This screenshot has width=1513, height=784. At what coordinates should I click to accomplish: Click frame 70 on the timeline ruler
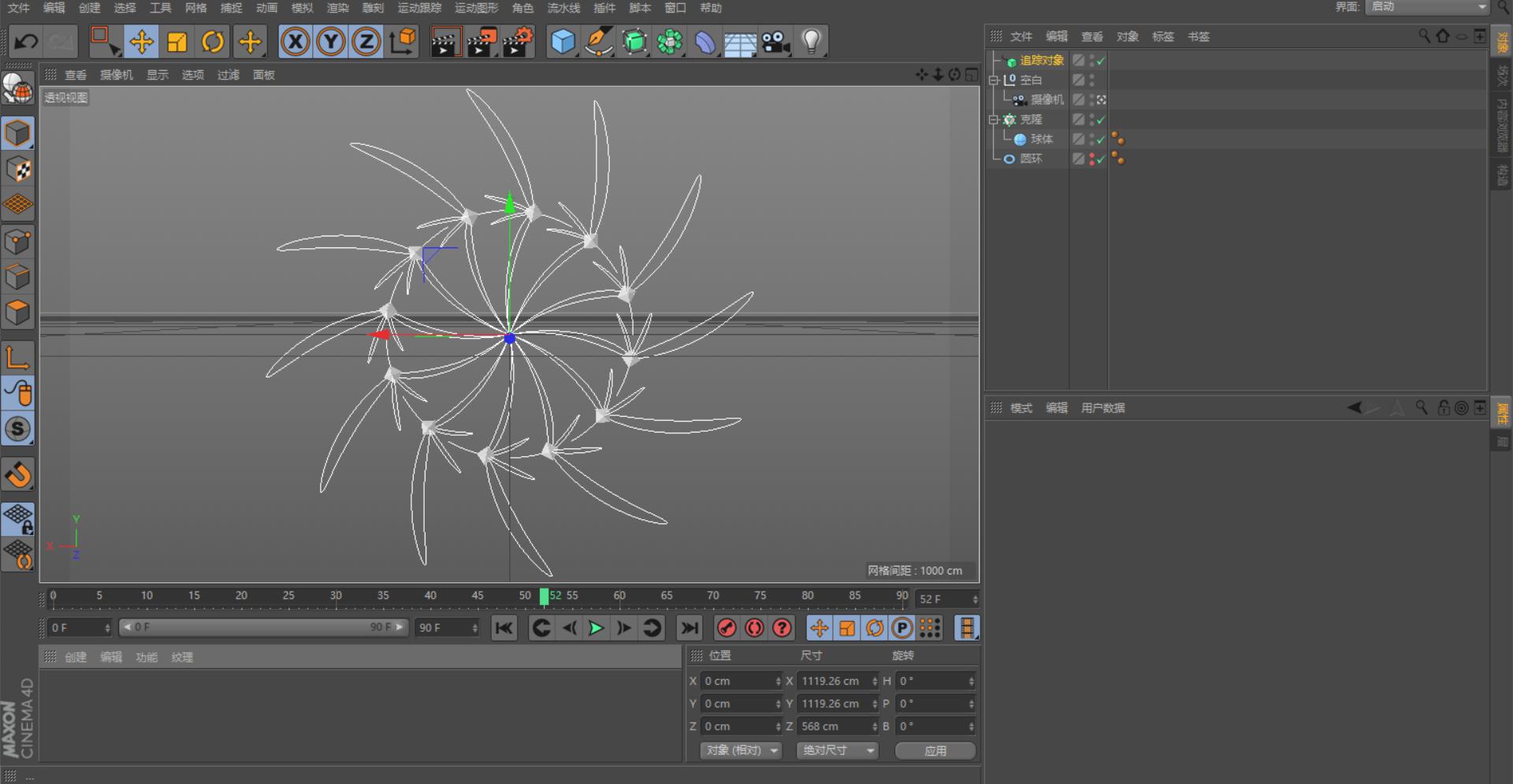point(713,596)
